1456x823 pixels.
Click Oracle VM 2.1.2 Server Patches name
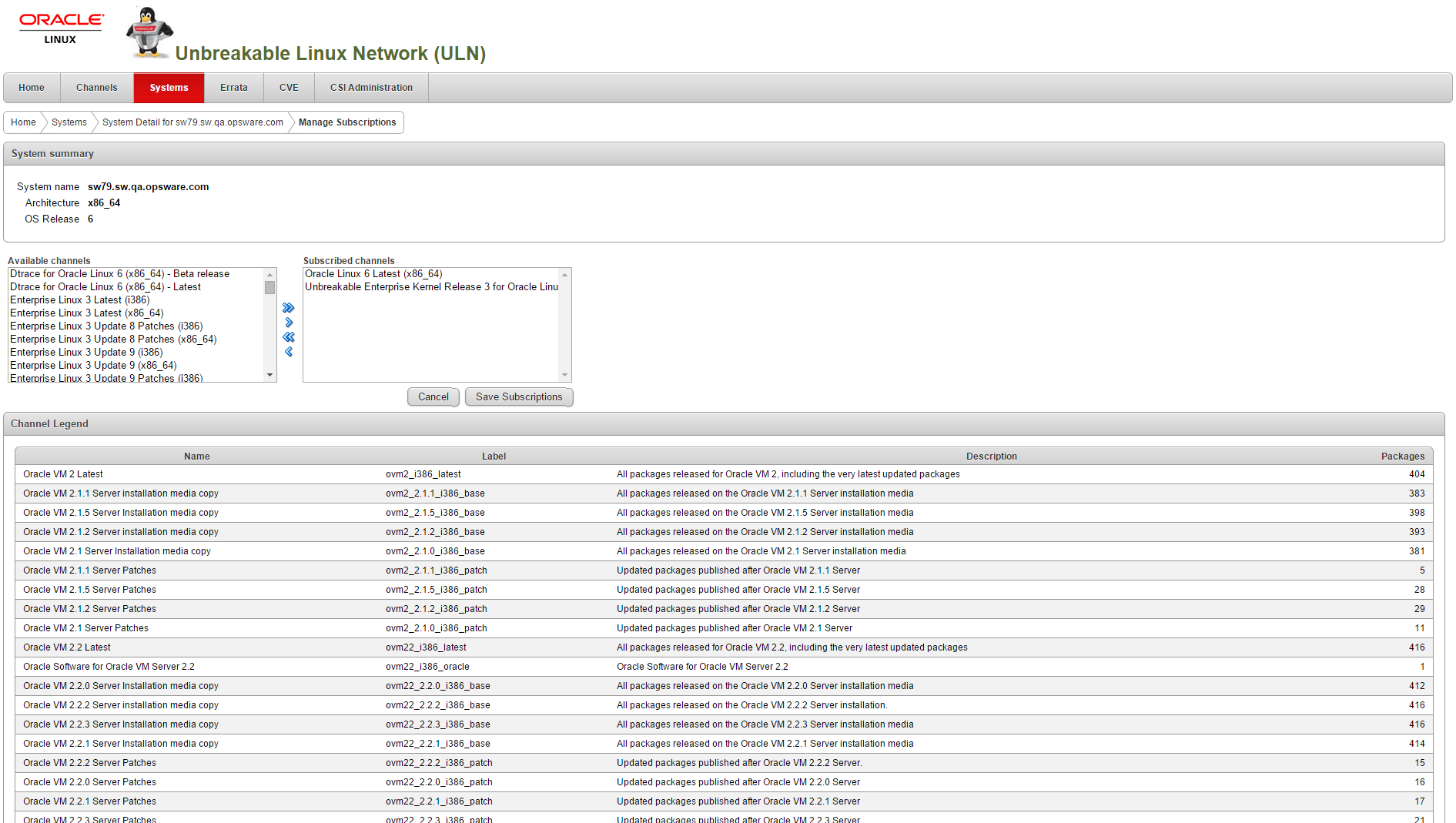(x=89, y=609)
